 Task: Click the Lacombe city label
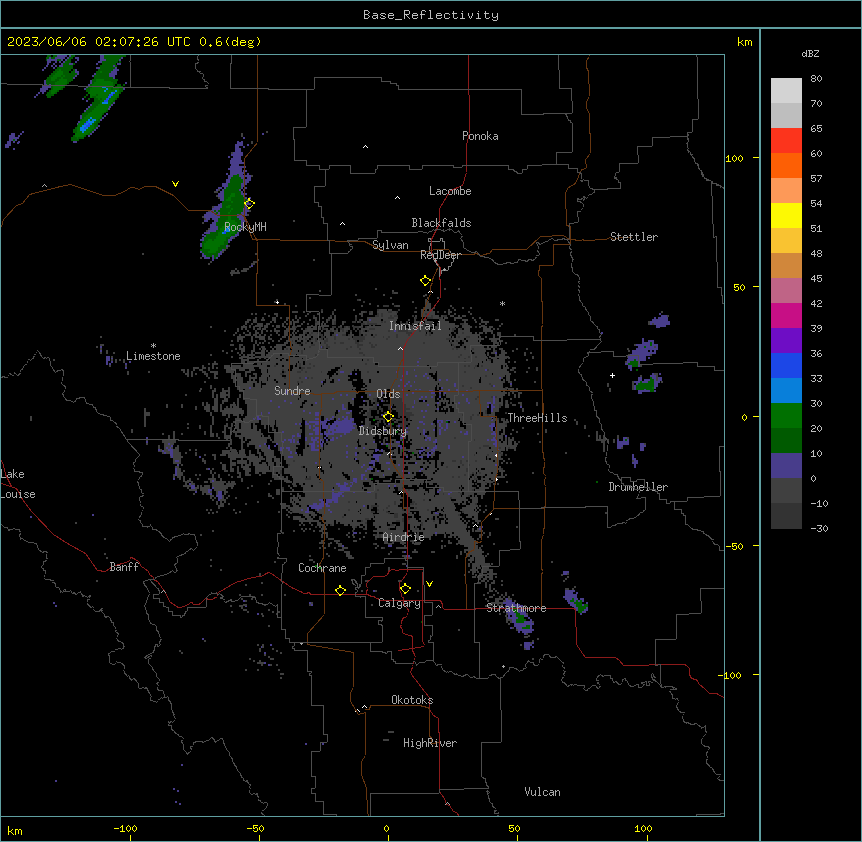tap(450, 191)
